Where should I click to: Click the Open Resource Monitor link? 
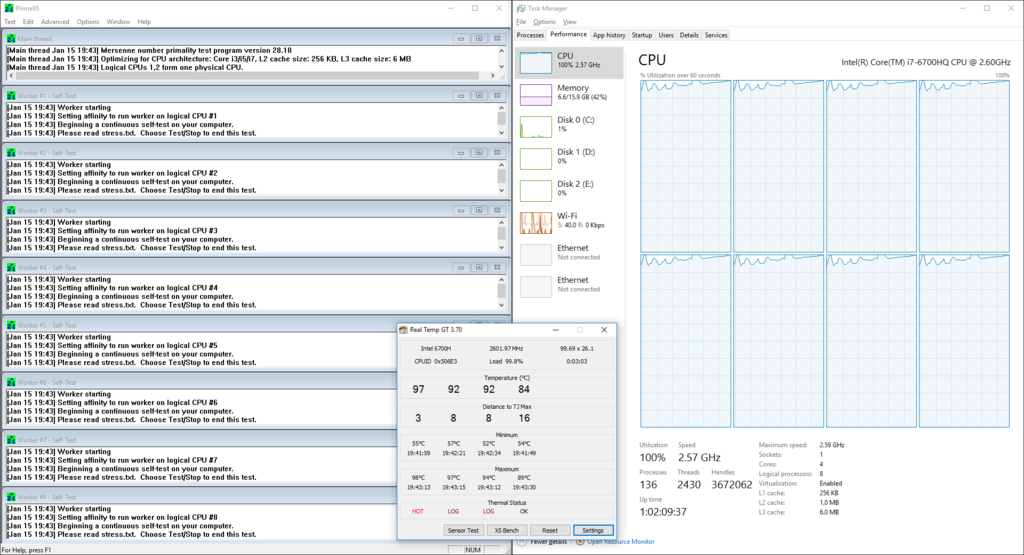(x=620, y=542)
